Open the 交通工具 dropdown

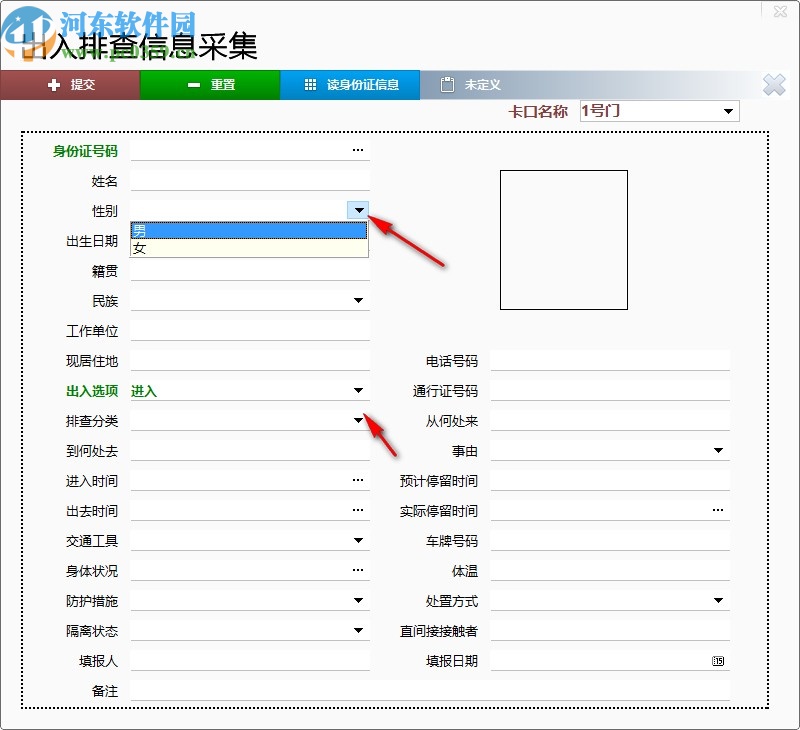pyautogui.click(x=357, y=540)
